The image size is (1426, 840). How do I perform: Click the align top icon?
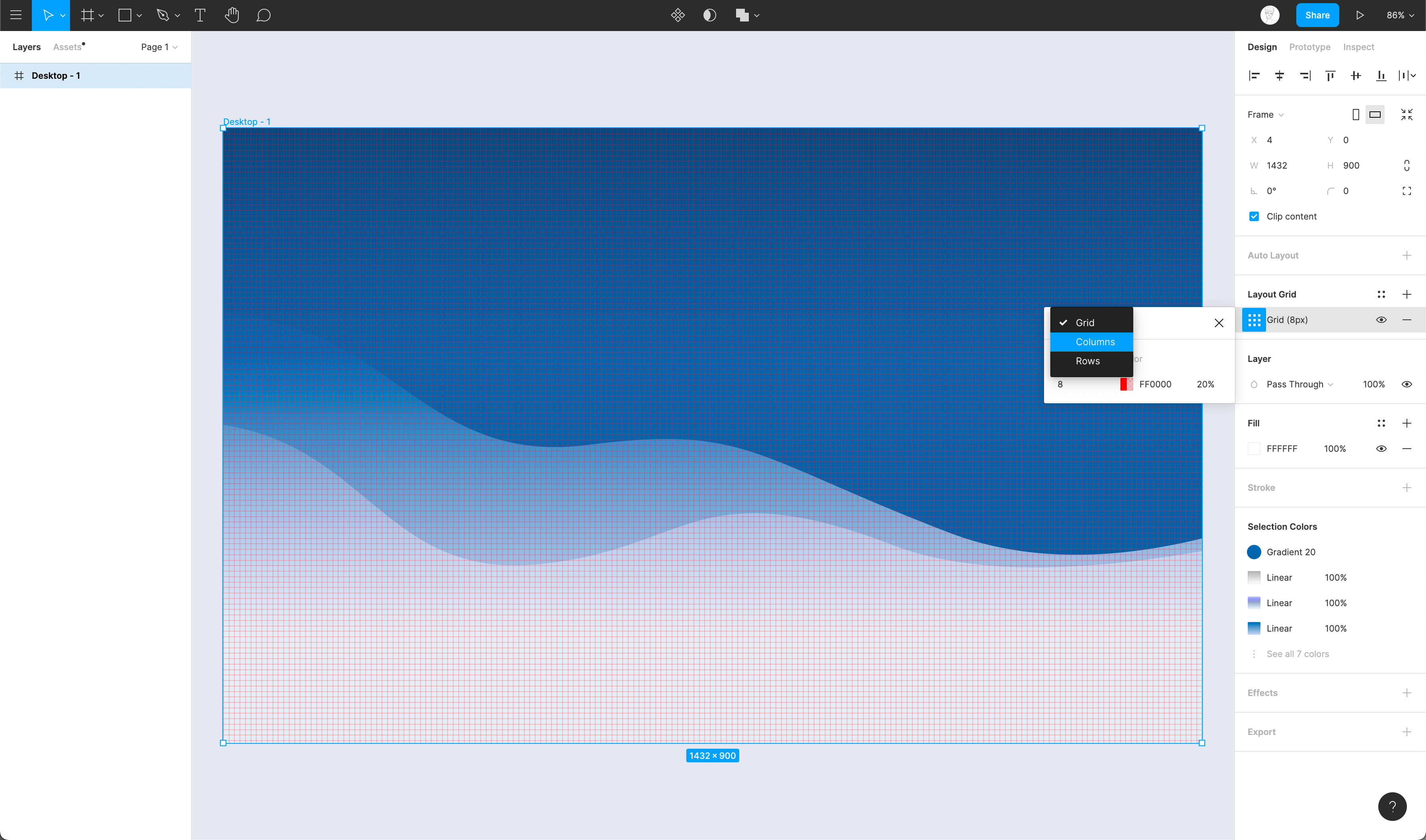[x=1330, y=75]
